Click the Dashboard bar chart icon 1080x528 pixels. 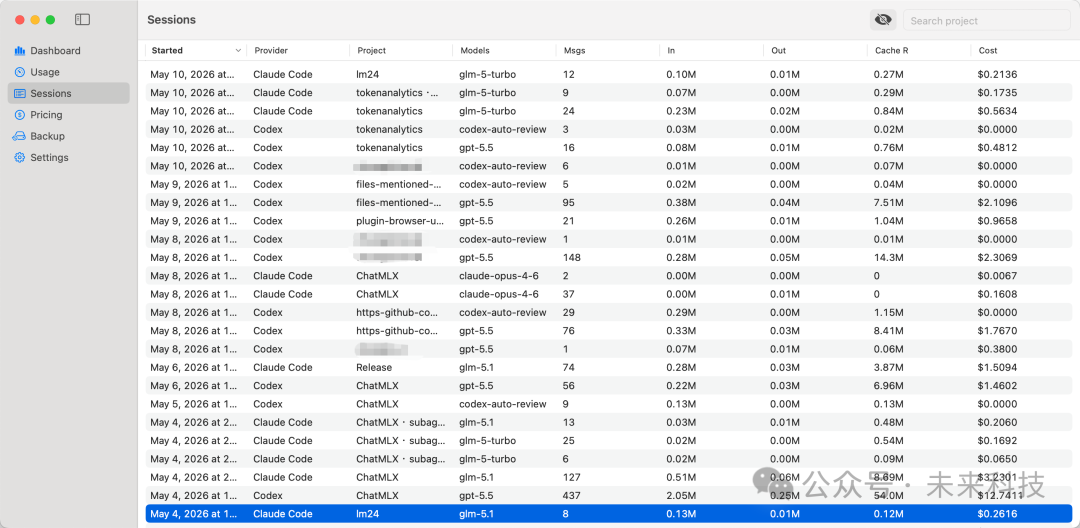tap(19, 51)
